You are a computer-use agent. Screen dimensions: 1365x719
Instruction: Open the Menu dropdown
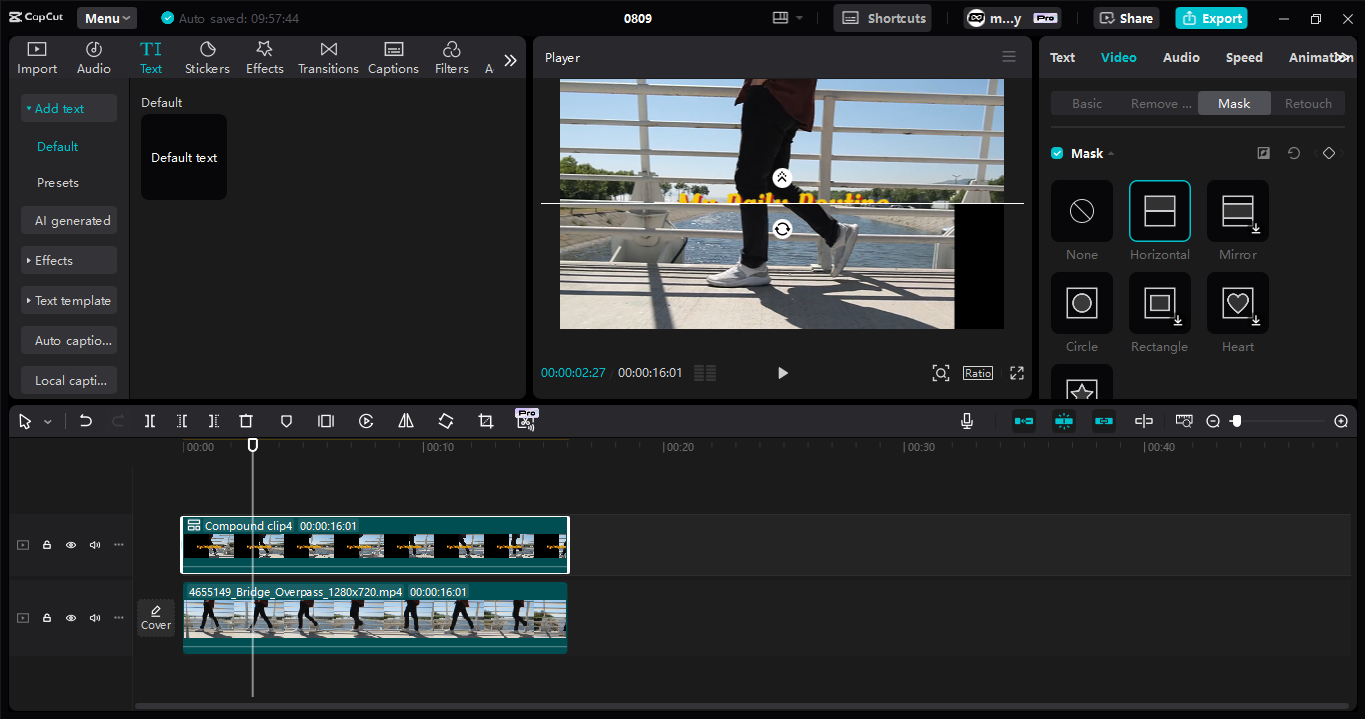coord(107,18)
